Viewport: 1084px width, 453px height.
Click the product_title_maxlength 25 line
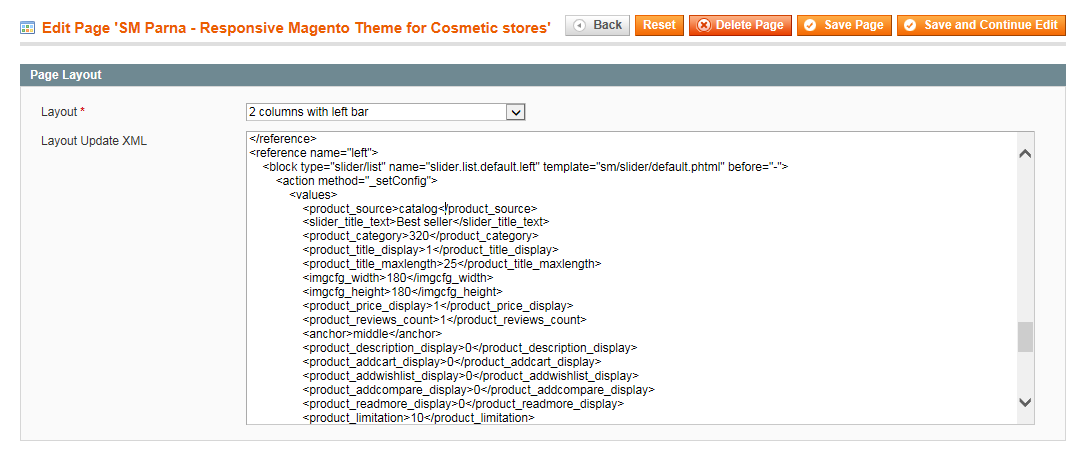(x=451, y=264)
